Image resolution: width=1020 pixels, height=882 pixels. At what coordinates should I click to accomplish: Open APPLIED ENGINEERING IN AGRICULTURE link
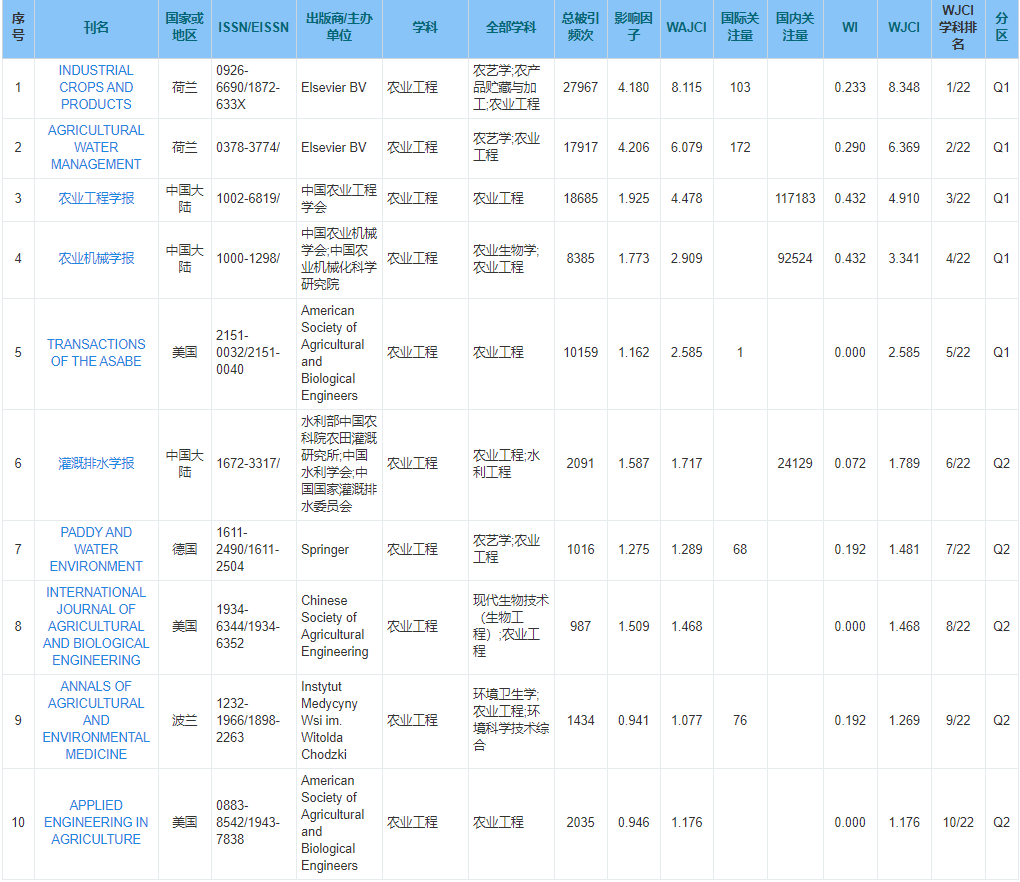tap(96, 822)
